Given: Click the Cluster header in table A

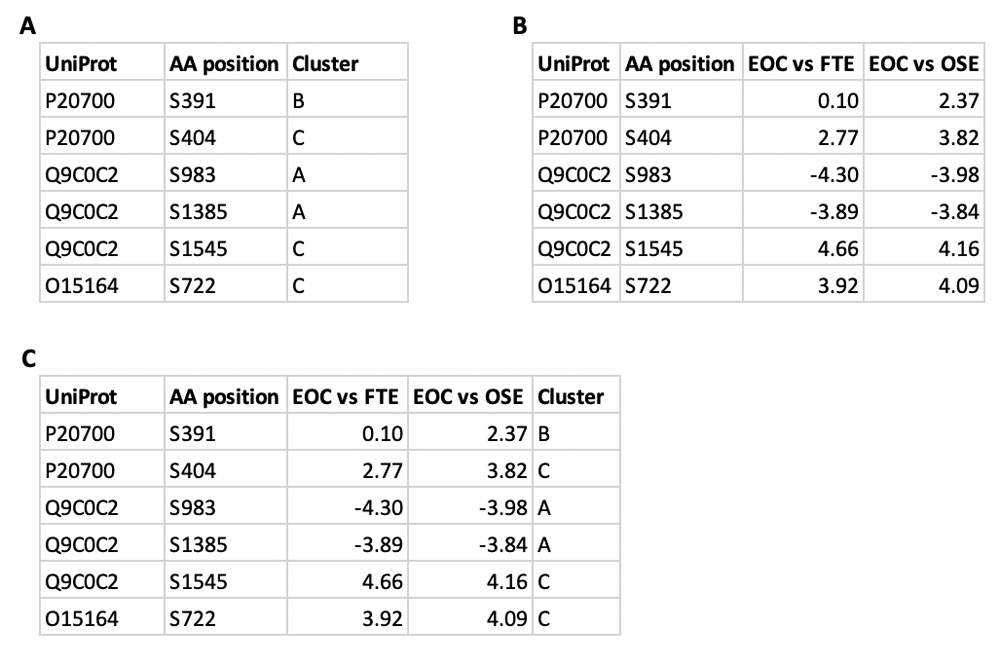Looking at the screenshot, I should pos(325,64).
